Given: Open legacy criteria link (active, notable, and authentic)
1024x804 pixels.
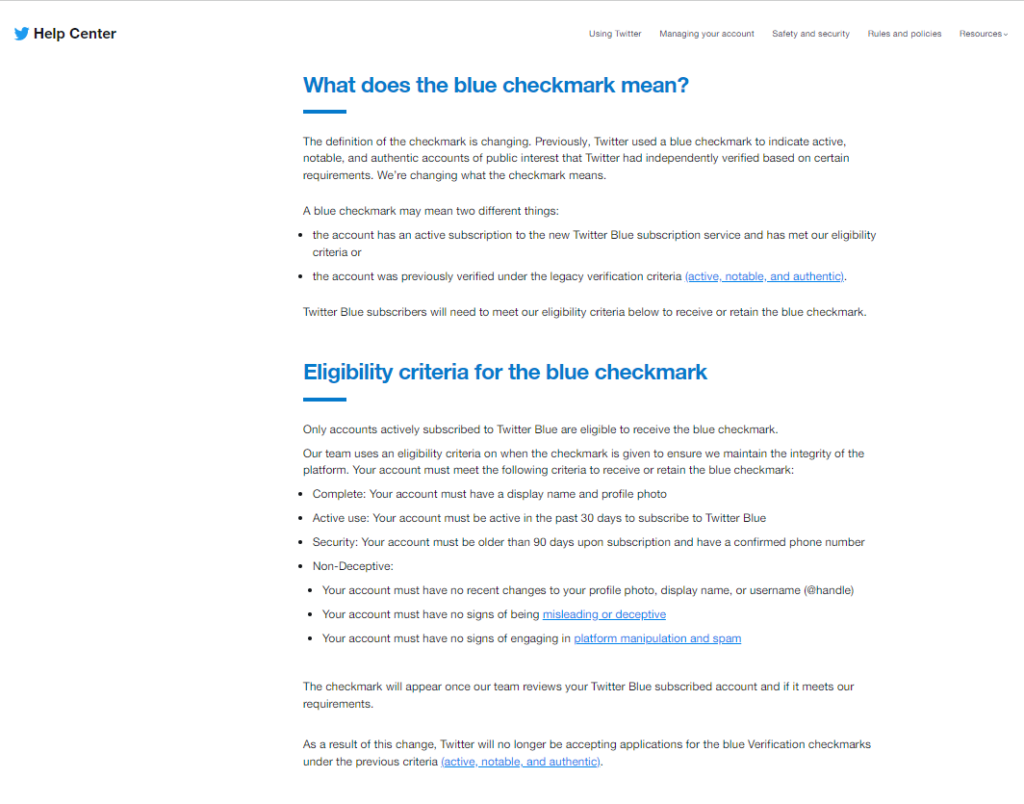Looking at the screenshot, I should pos(764,276).
